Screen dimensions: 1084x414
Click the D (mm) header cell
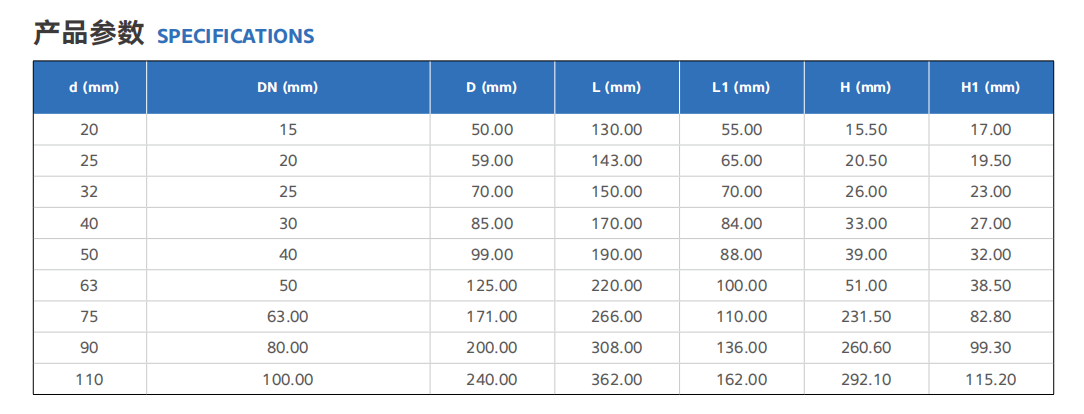tap(492, 88)
